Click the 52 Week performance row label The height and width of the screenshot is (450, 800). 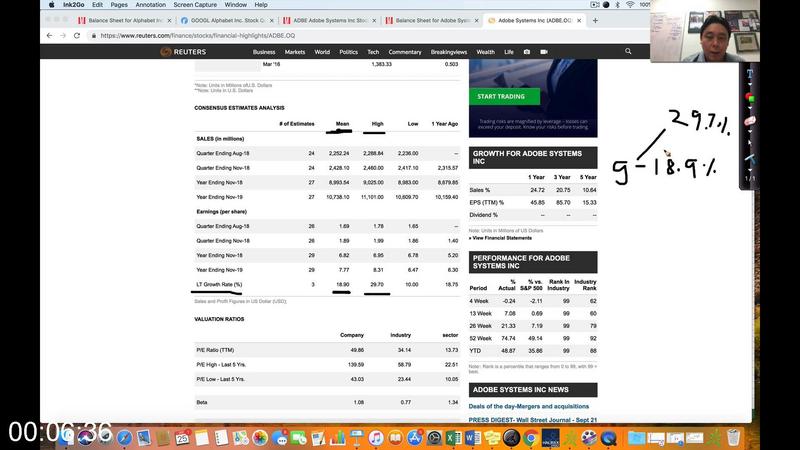481,338
